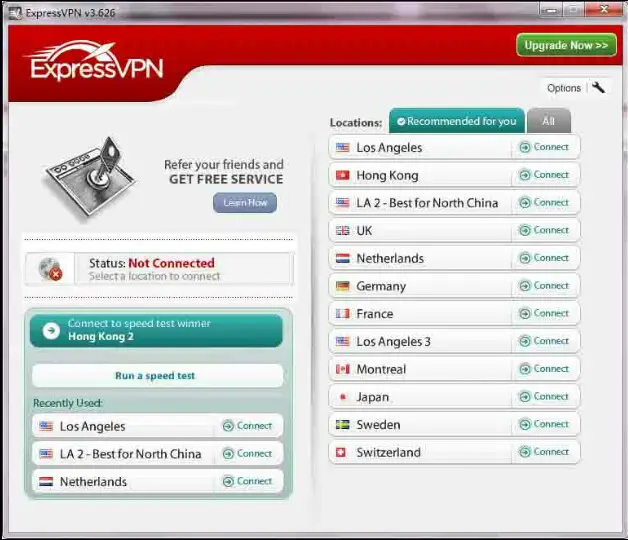Connect to Hong Kong server

544,175
